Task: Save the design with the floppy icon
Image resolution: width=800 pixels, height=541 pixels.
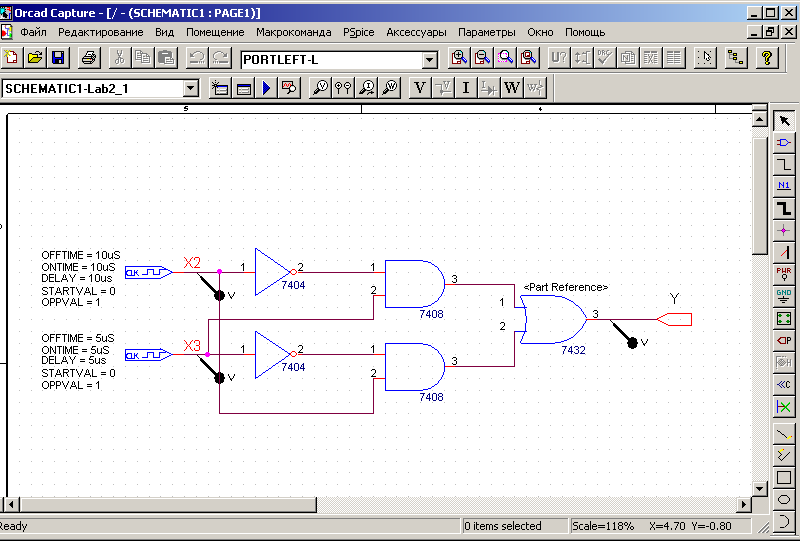Action: pos(58,58)
